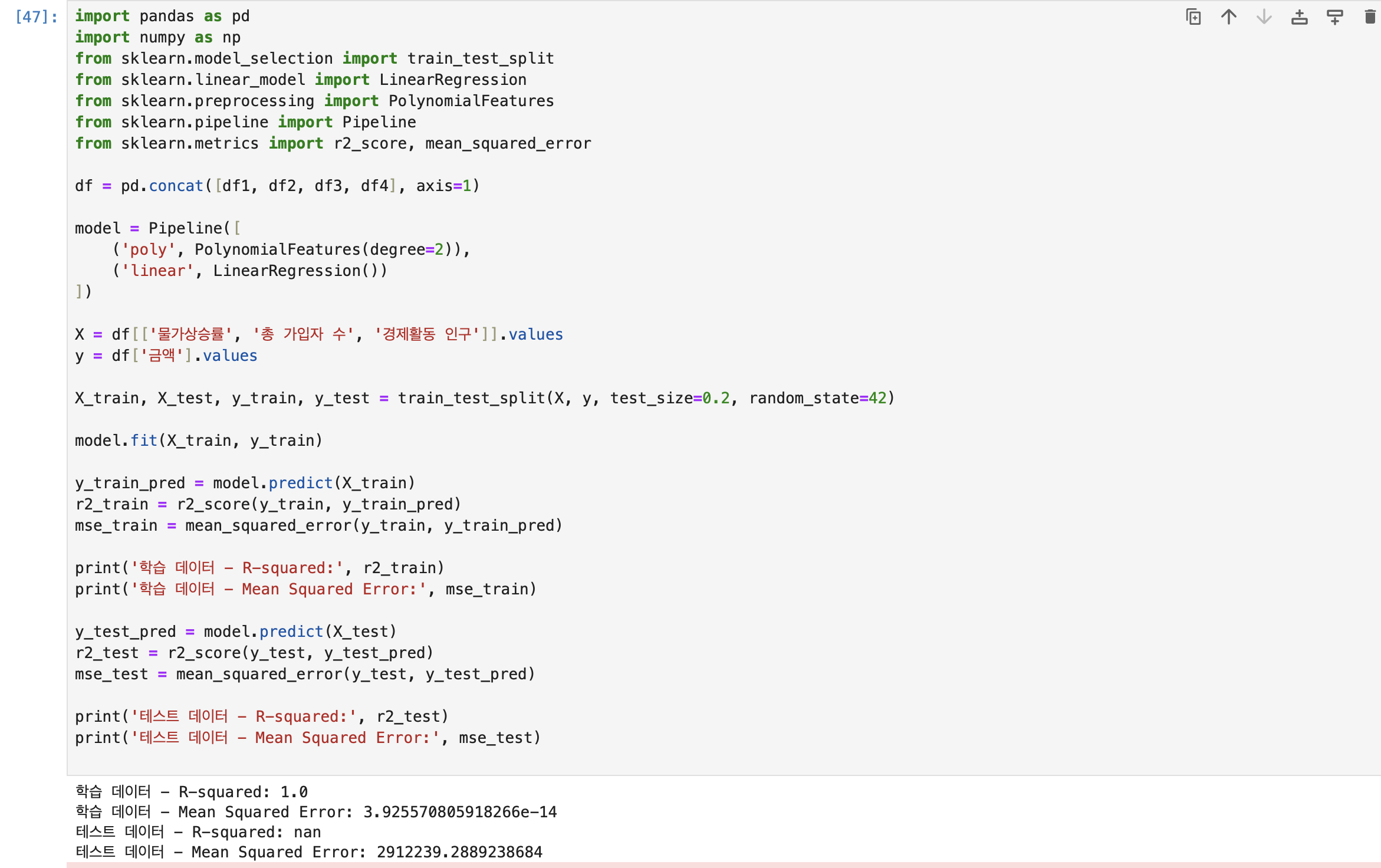Click output value 2912239.2889238684
Screen dimensions: 1381x868
pyautogui.click(x=459, y=852)
